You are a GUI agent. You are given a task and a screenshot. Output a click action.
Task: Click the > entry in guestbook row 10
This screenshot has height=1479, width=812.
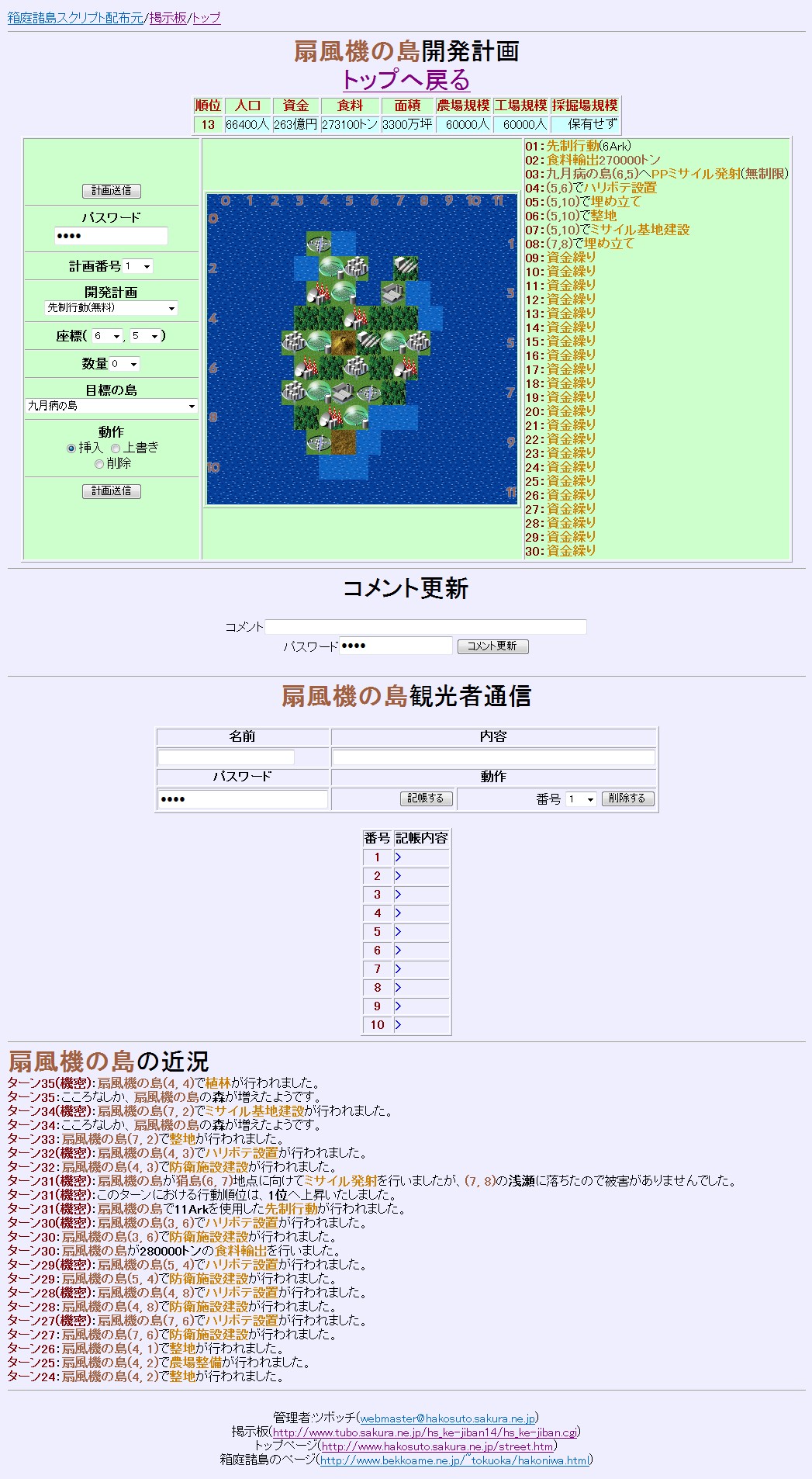[x=398, y=1025]
